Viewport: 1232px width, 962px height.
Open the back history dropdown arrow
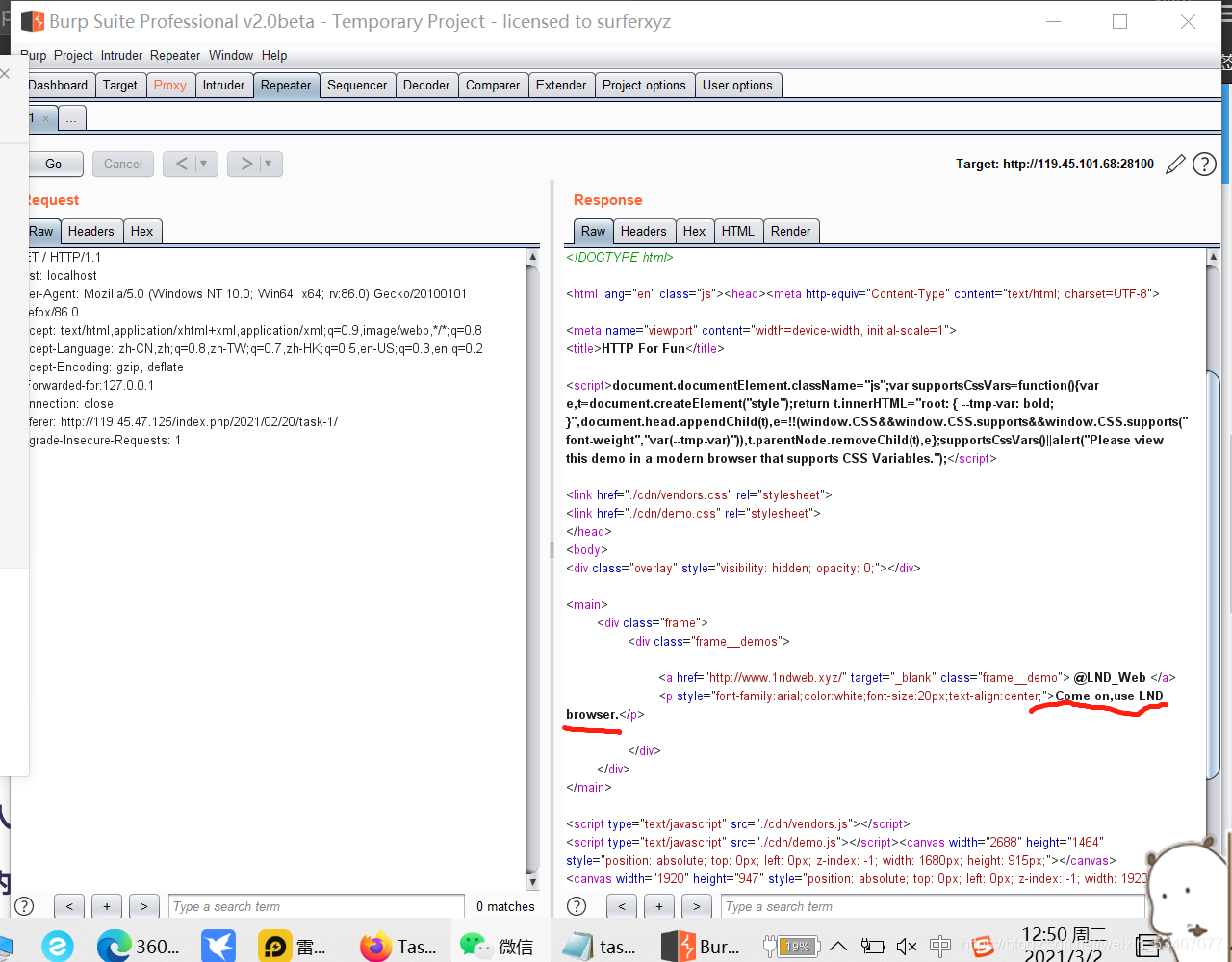point(205,164)
